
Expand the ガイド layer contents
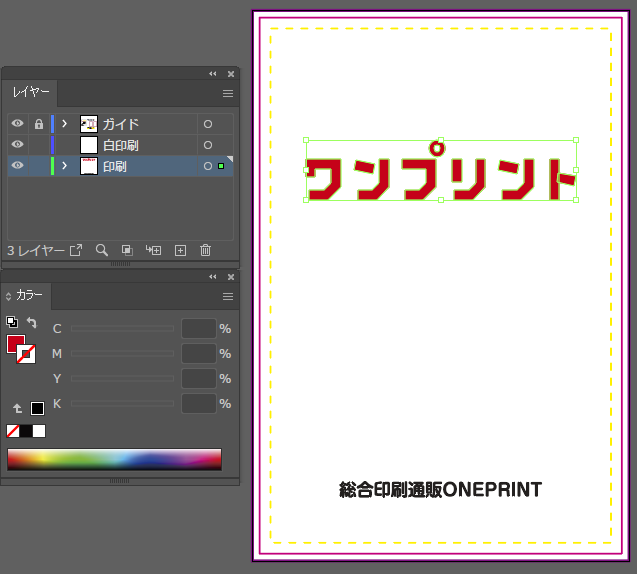[64, 124]
